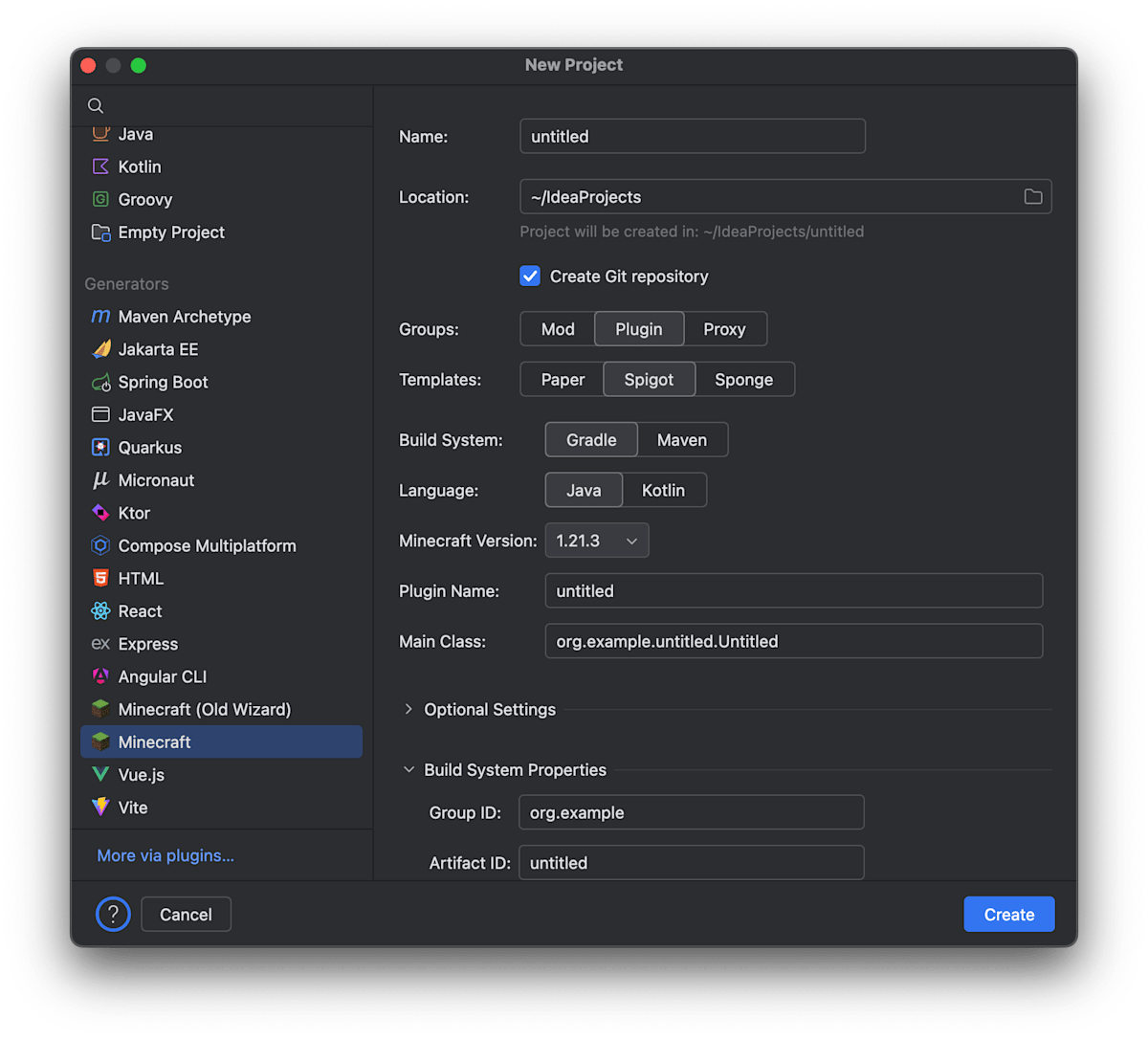Screen dimensions: 1148x1040
Task: Select the Ktor generator label
Action: pyautogui.click(x=134, y=513)
